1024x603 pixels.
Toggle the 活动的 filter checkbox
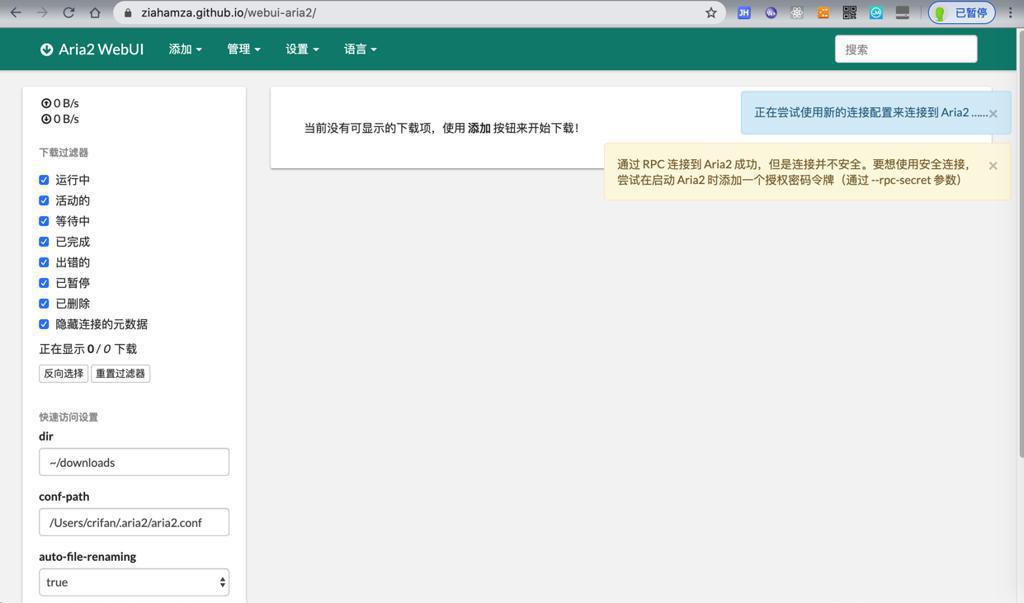[x=44, y=201]
